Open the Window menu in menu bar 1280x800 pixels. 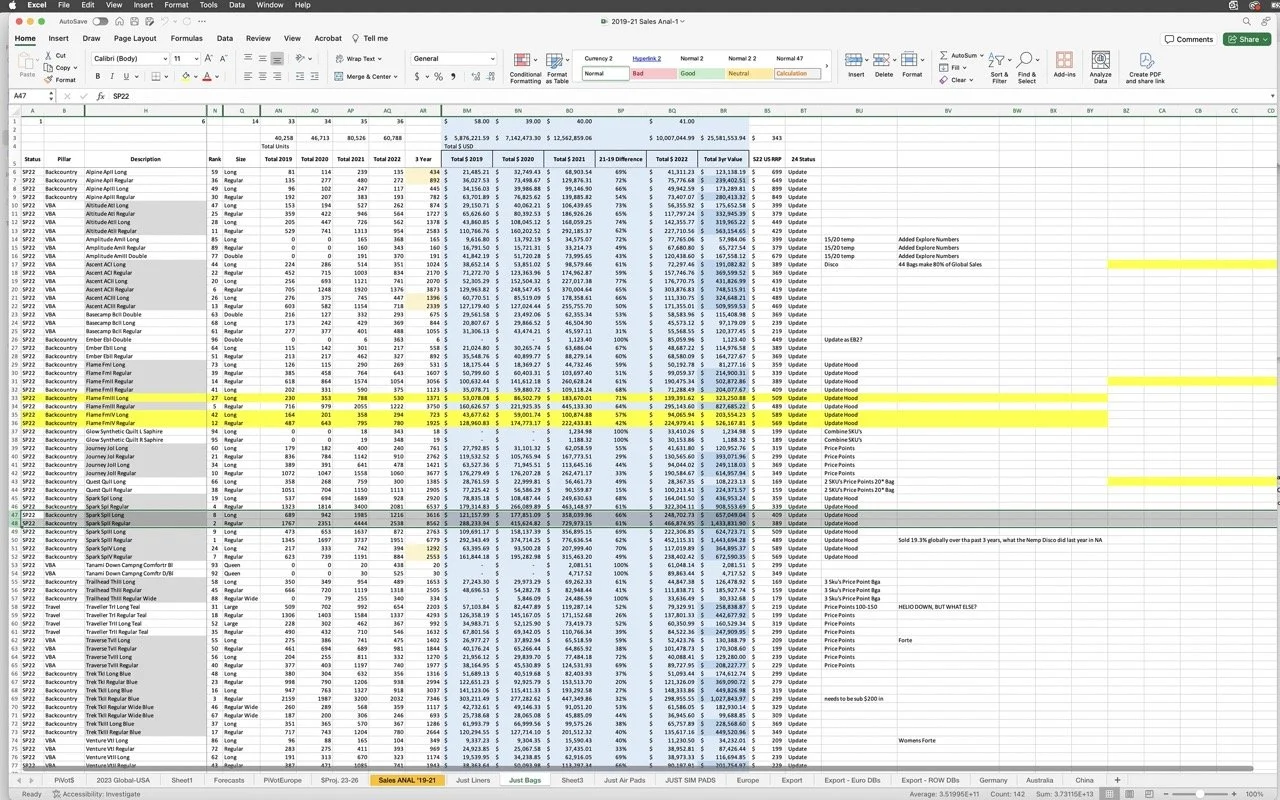coord(269,5)
